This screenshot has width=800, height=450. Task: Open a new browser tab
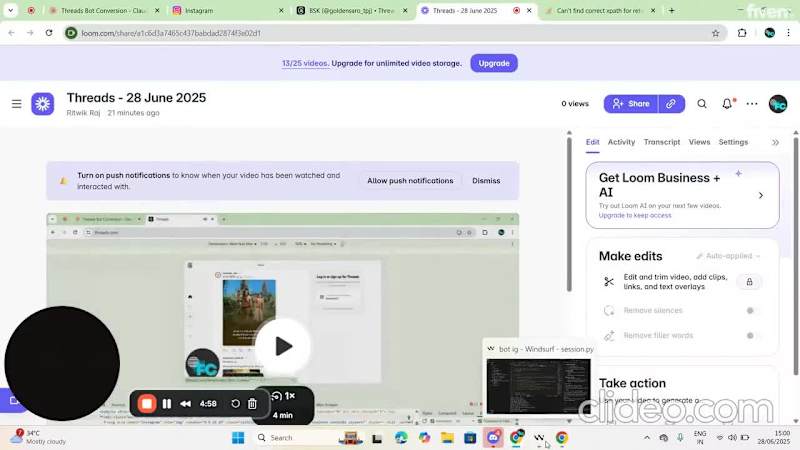(x=671, y=10)
